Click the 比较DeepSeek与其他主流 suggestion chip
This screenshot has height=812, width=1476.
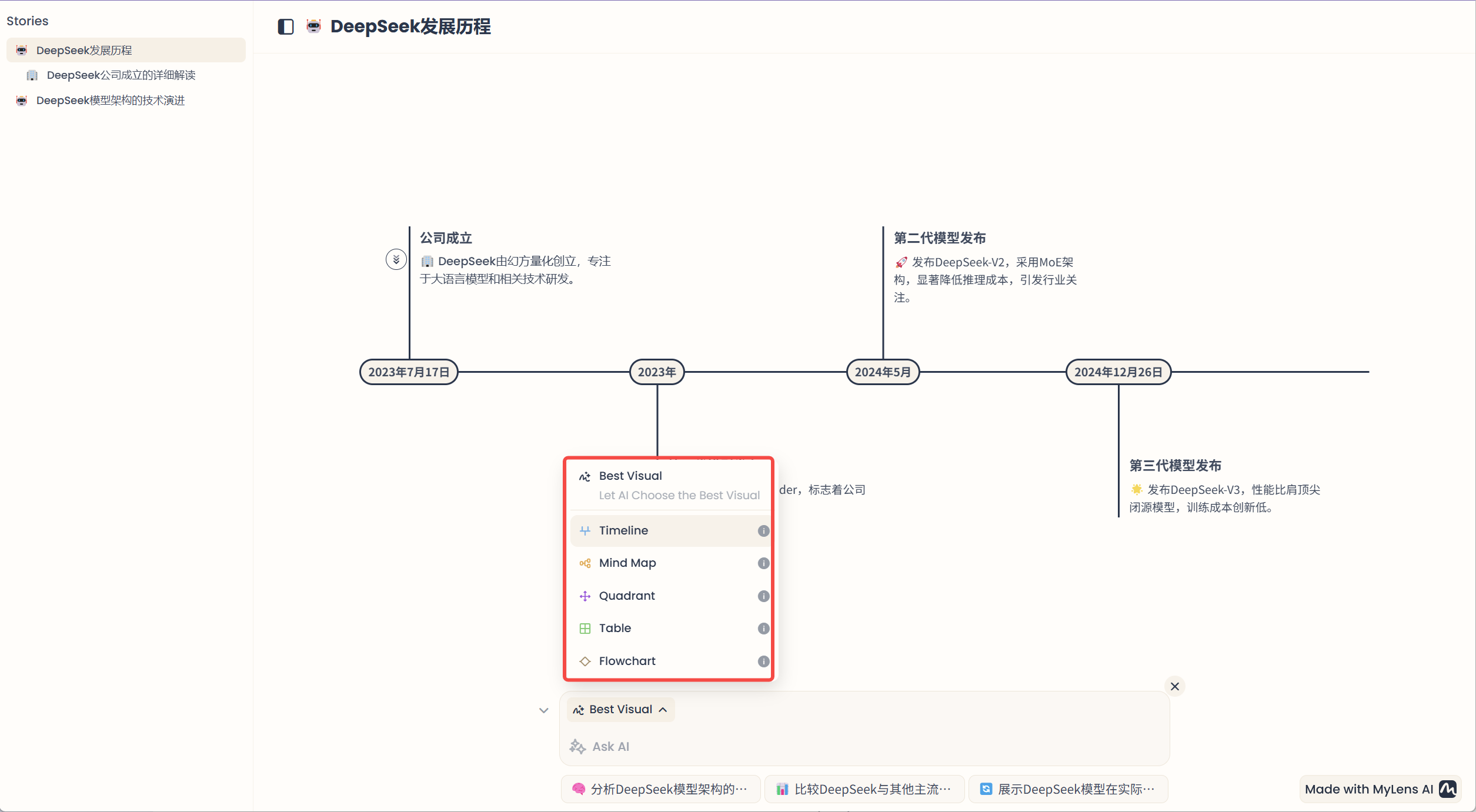tap(864, 789)
